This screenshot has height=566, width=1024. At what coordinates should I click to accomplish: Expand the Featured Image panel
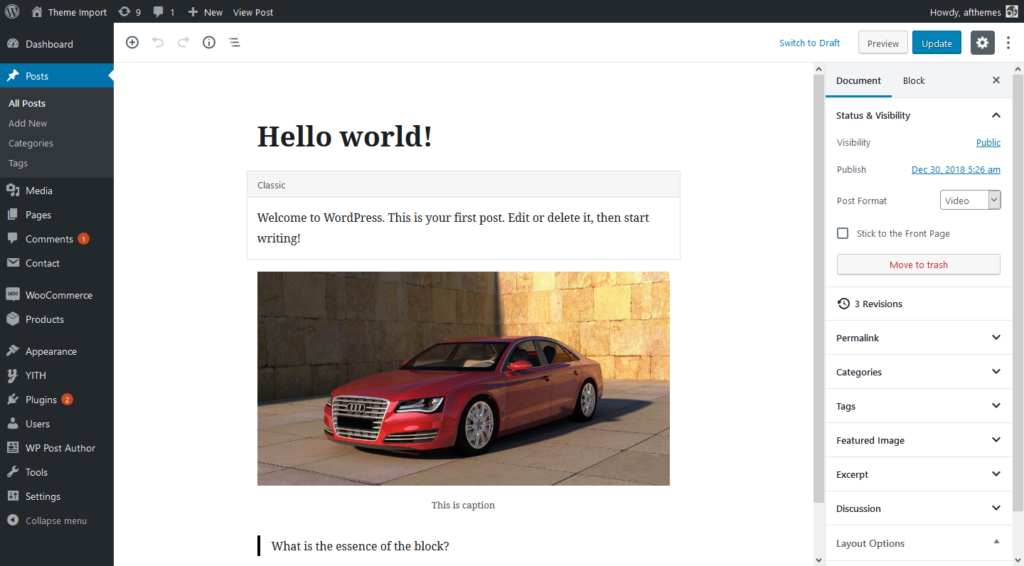[x=918, y=440]
